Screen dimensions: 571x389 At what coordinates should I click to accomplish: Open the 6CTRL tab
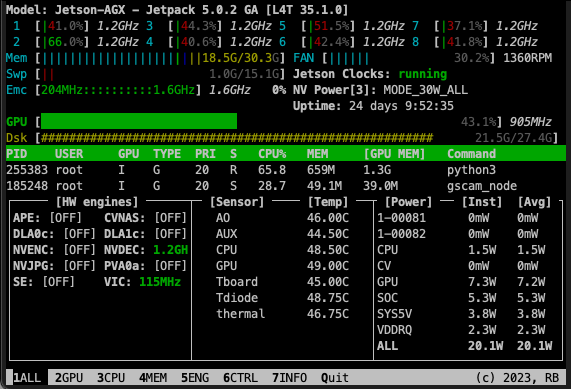240,378
